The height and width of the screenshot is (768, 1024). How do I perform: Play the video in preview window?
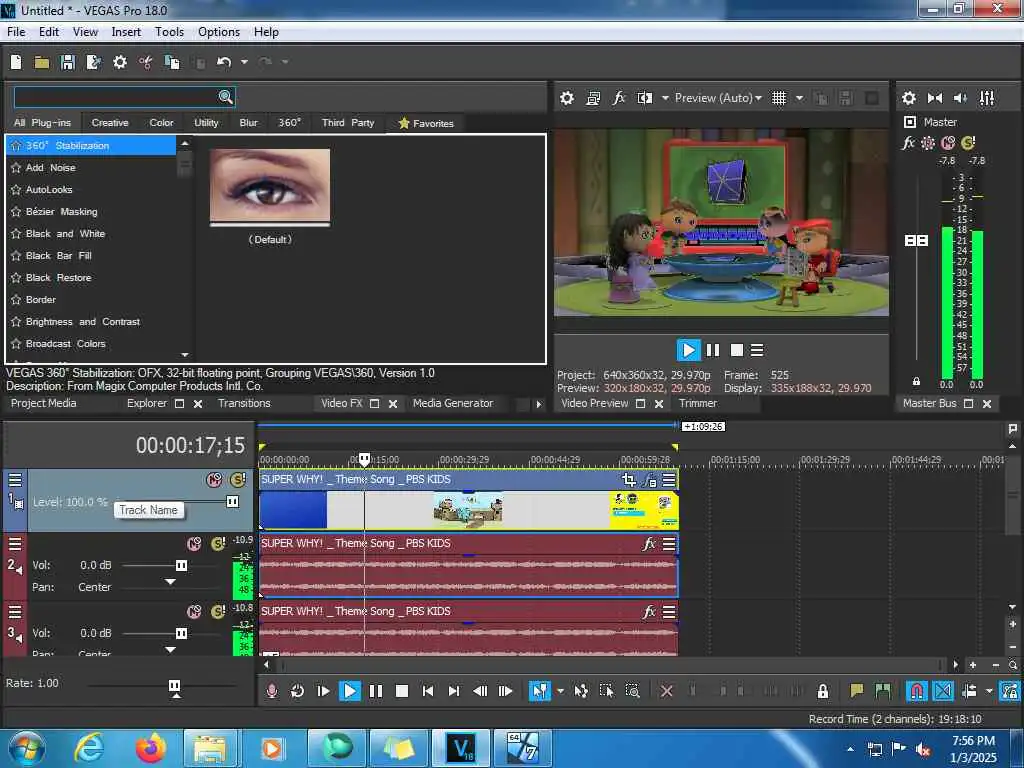(x=688, y=350)
